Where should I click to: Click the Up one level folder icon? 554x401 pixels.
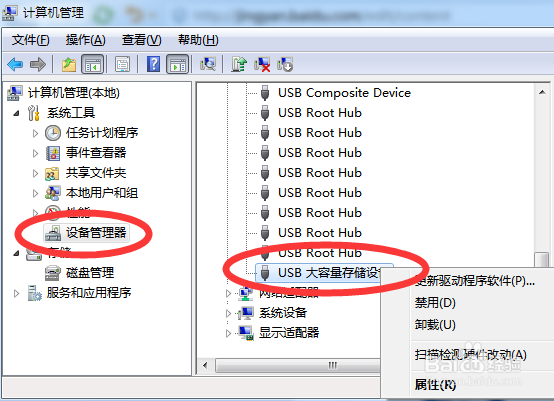tap(69, 64)
